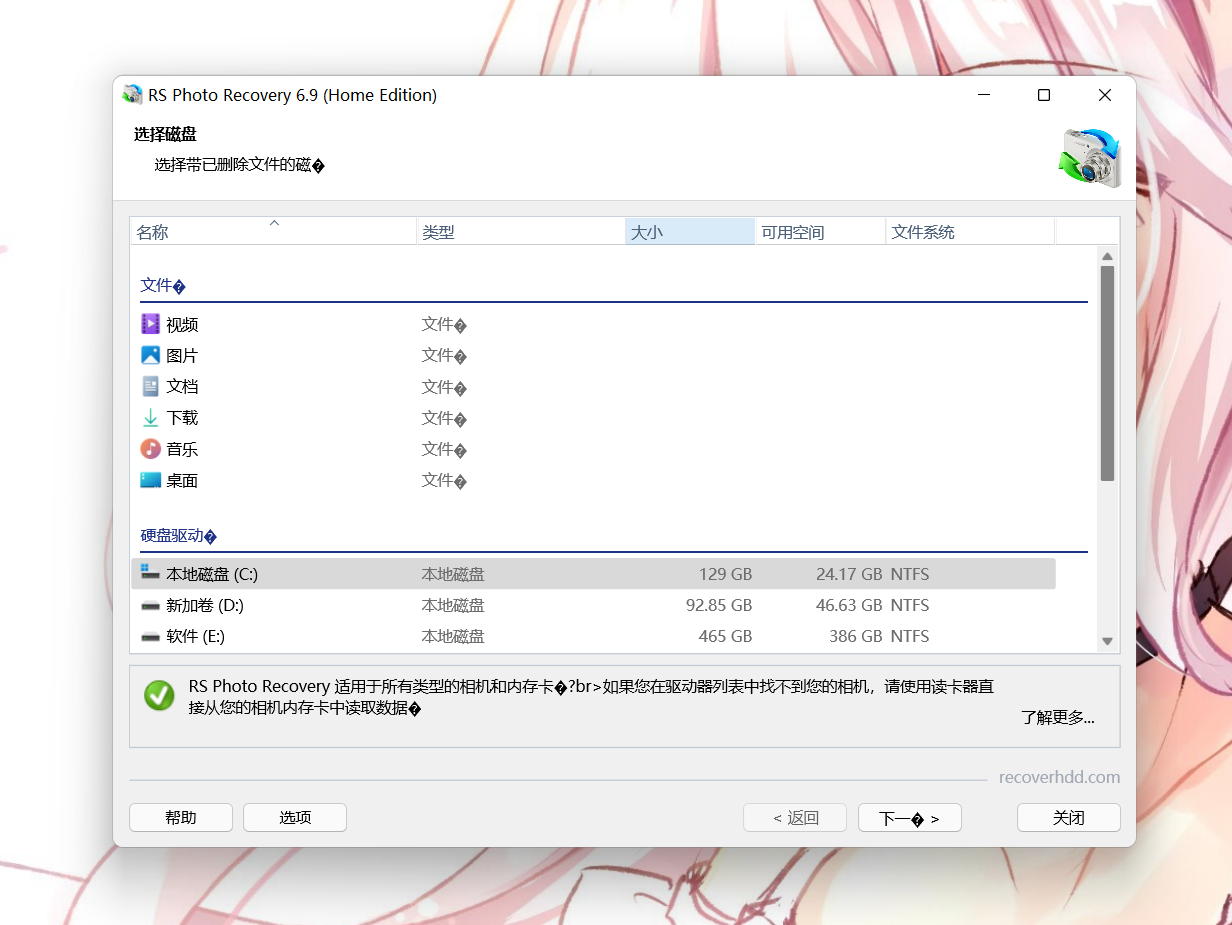1232x925 pixels.
Task: Click the 386 GB free space value
Action: tap(856, 636)
